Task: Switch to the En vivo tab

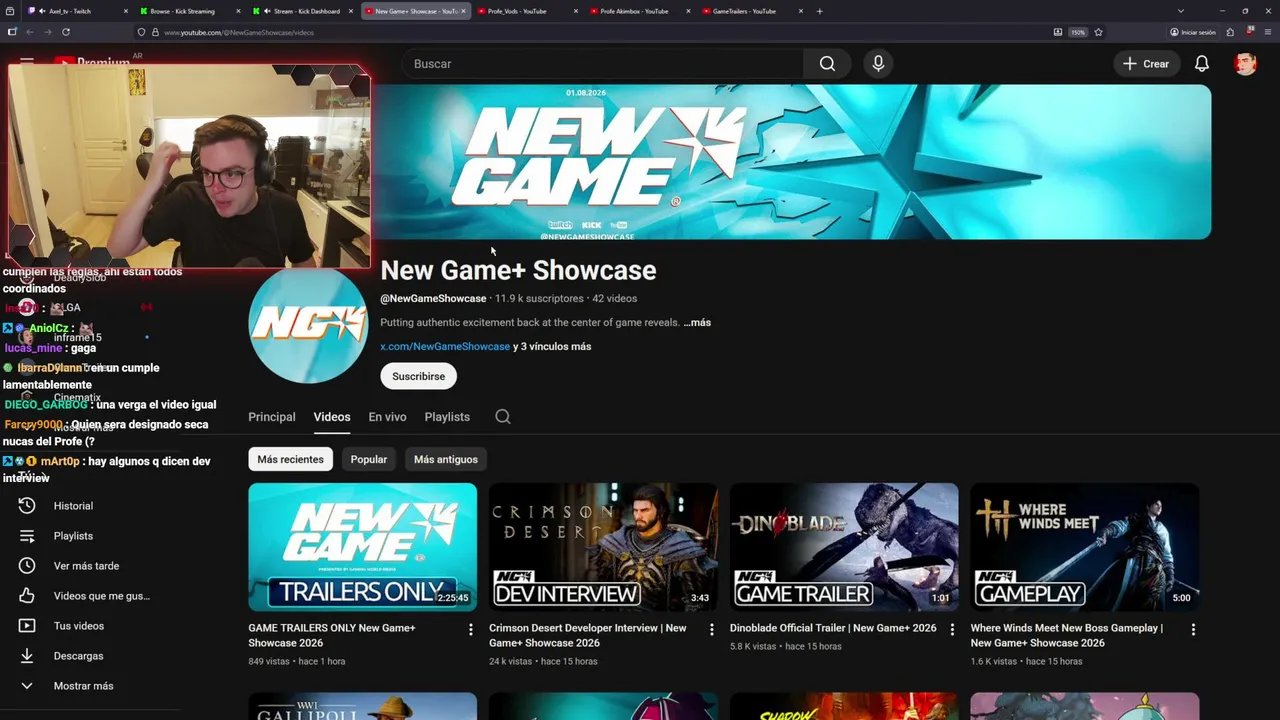Action: [x=387, y=417]
